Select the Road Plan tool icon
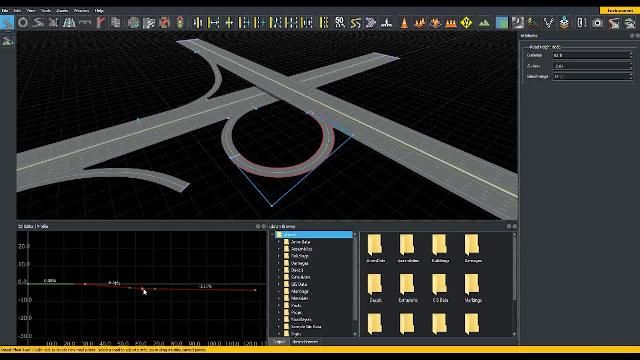Screen dimensions: 640x360 pos(7,22)
